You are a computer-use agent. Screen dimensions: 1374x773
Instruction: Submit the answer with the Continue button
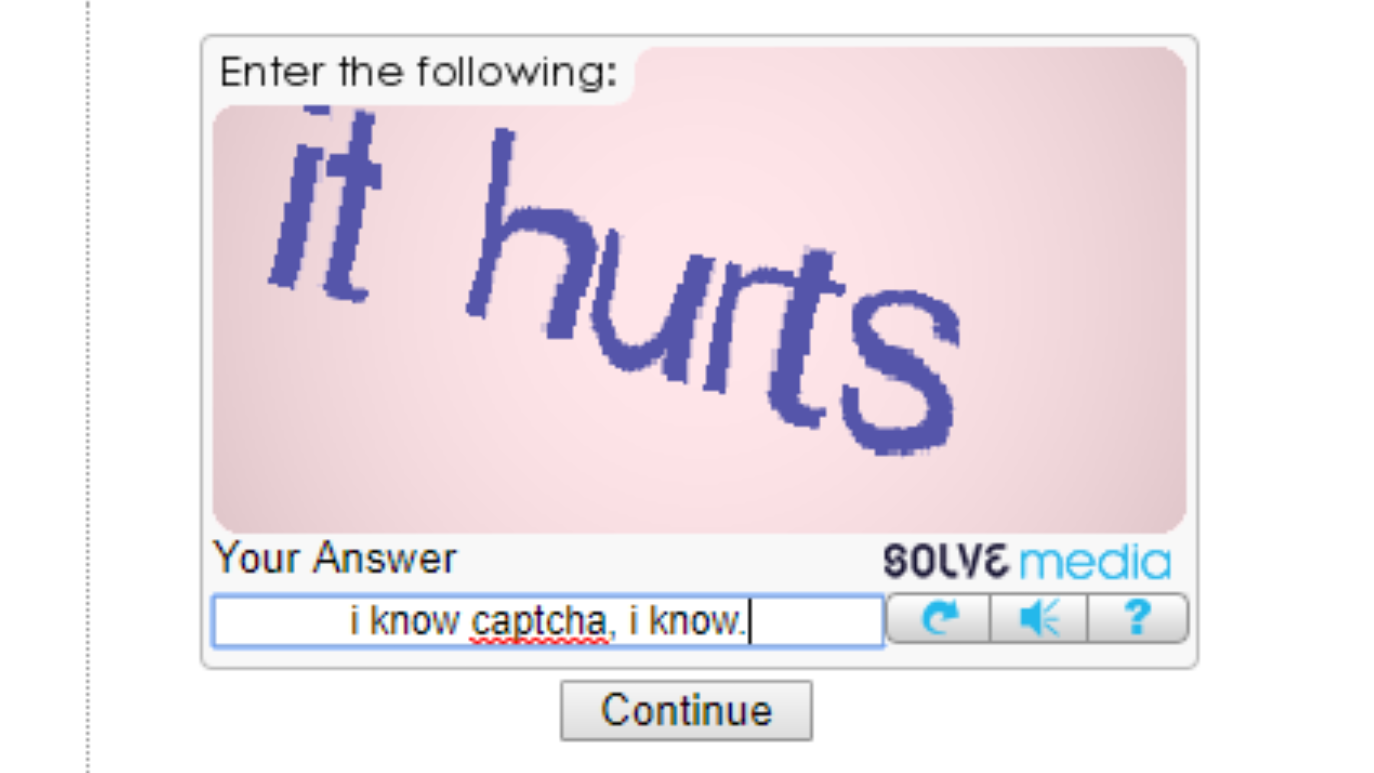[686, 711]
